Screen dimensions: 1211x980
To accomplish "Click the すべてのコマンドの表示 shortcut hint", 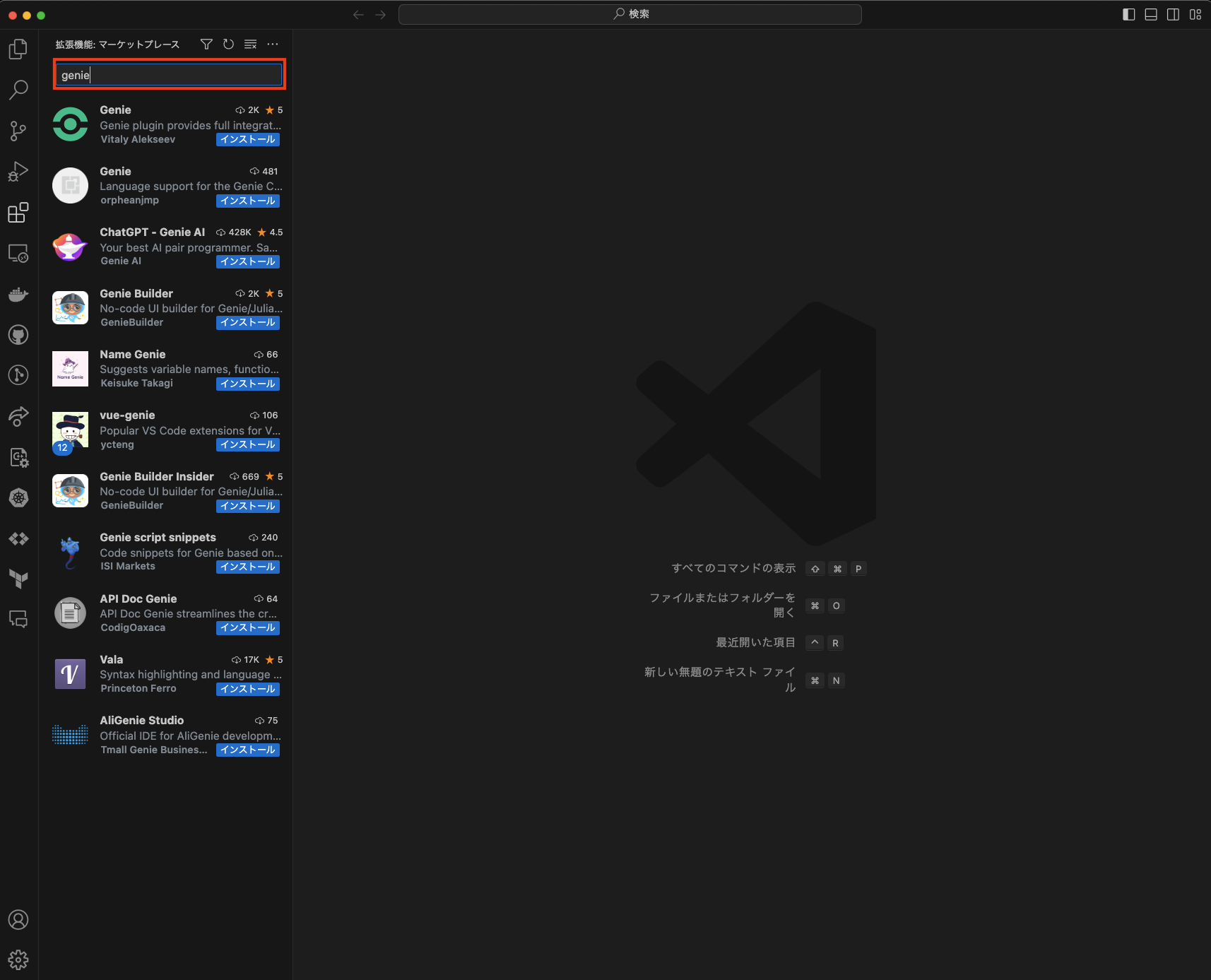I will coord(733,568).
